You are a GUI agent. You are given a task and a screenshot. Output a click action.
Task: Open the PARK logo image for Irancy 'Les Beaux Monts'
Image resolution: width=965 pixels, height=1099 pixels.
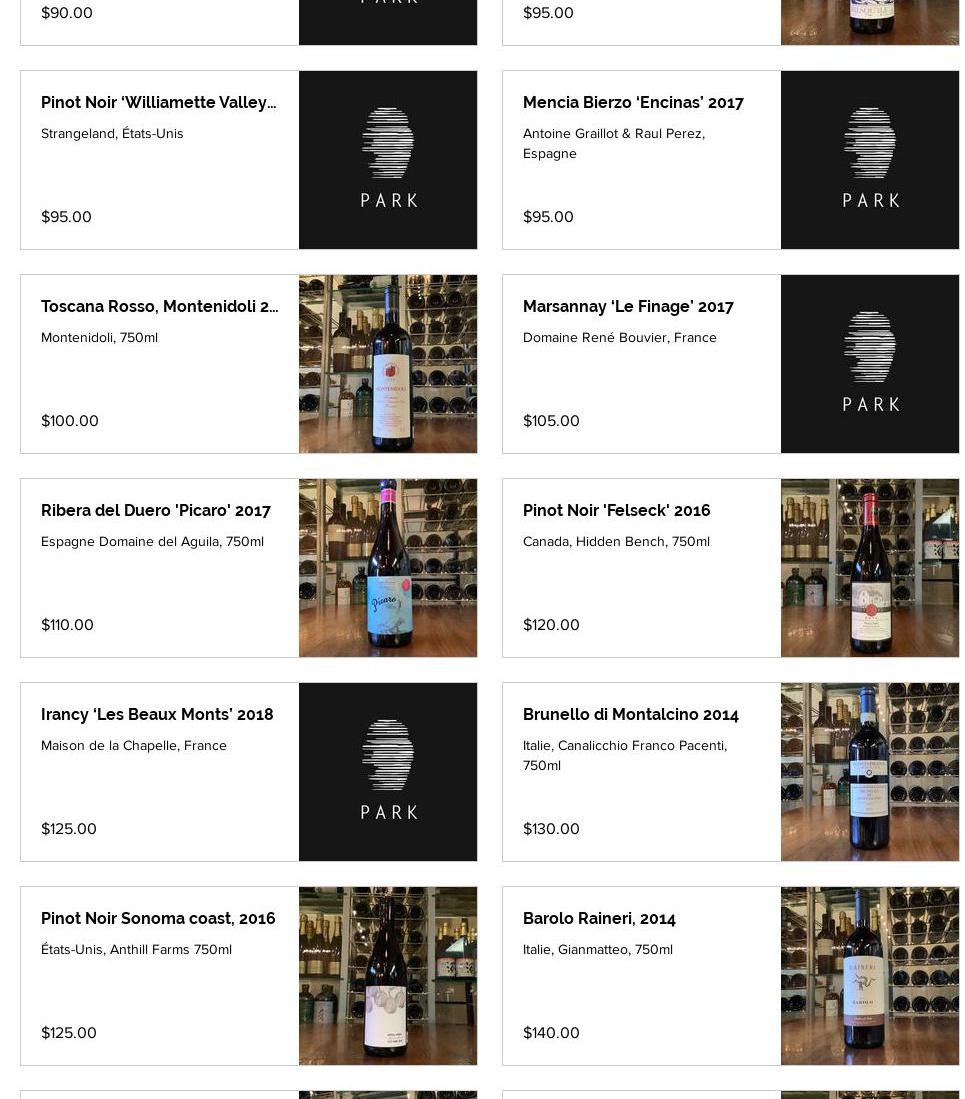pos(388,772)
